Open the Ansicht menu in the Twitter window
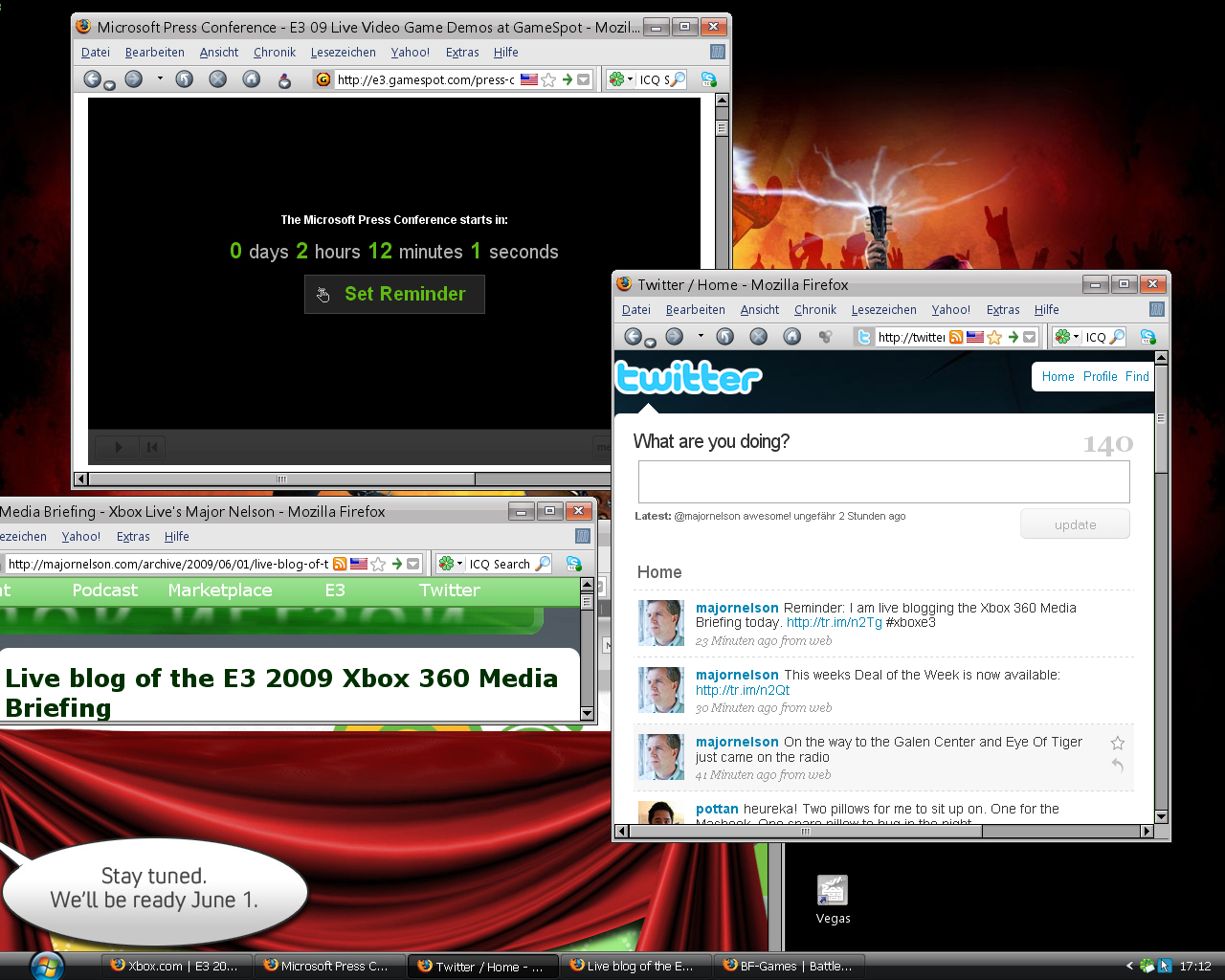The width and height of the screenshot is (1225, 980). (760, 310)
